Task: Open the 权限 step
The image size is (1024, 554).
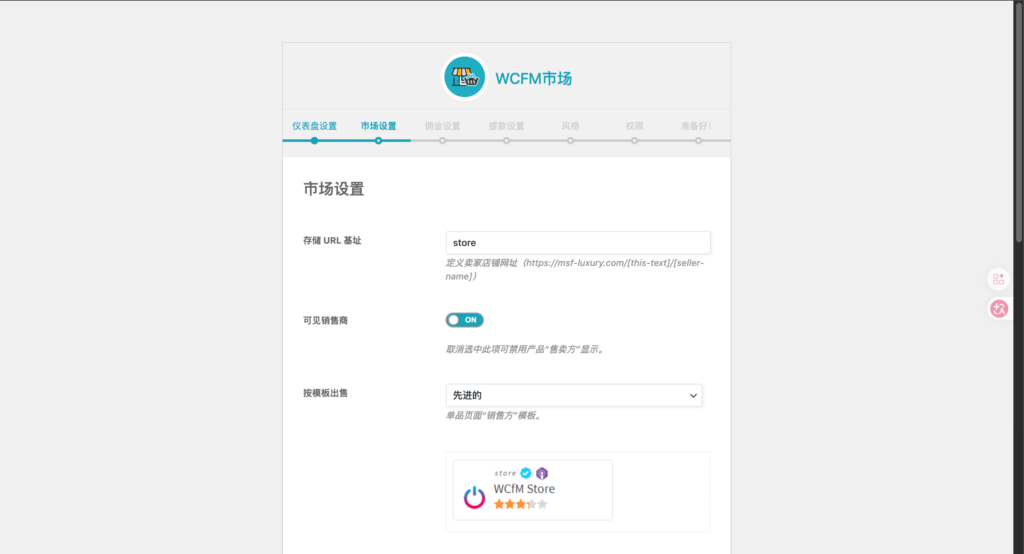Action: click(634, 126)
